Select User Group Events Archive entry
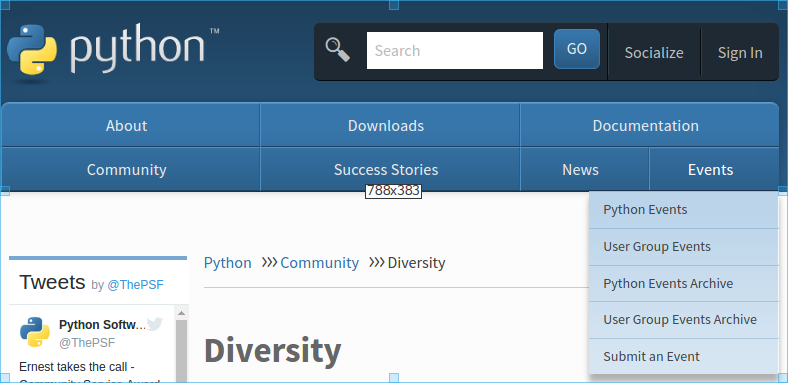The width and height of the screenshot is (788, 383). [x=683, y=320]
